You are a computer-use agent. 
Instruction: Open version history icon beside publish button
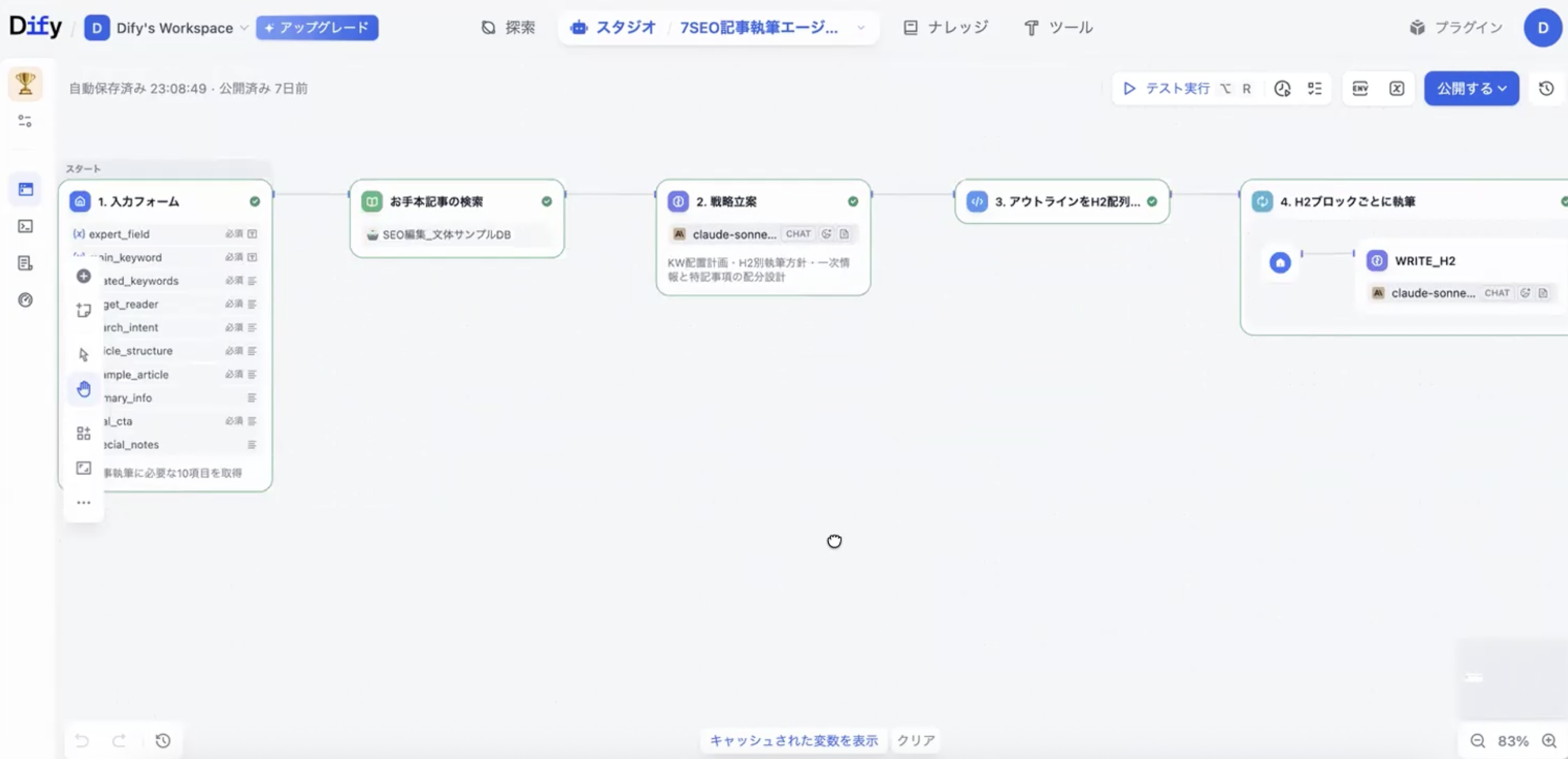coord(1547,89)
